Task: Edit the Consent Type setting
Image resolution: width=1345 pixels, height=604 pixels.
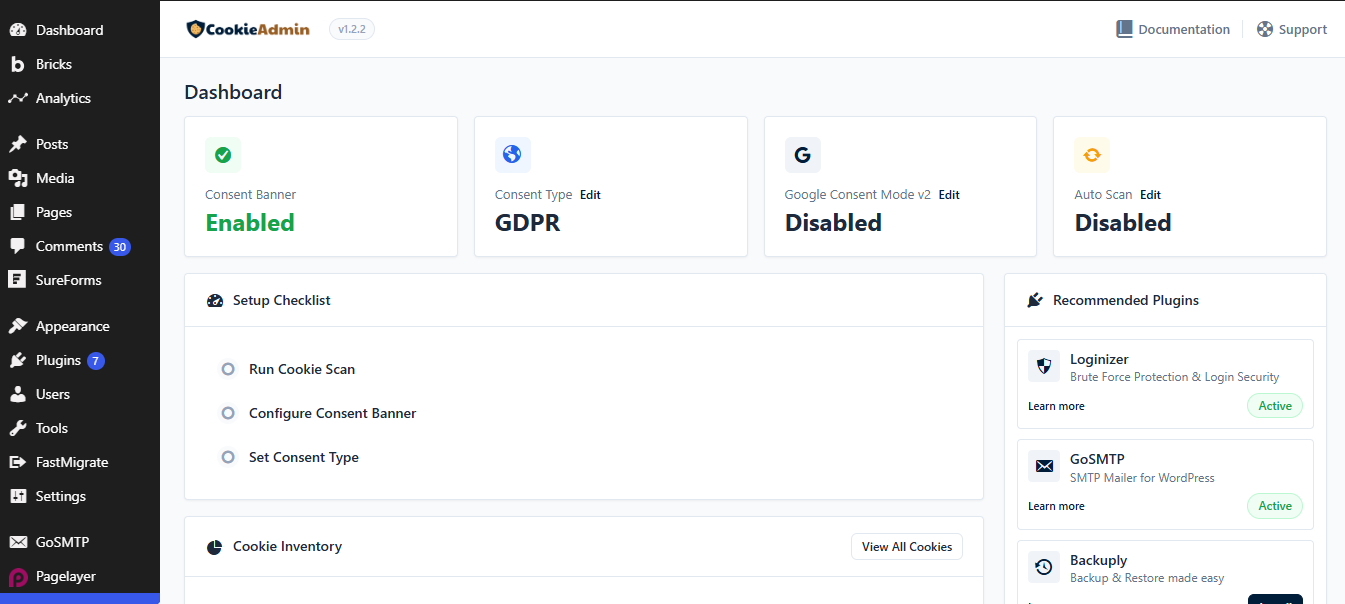Action: pyautogui.click(x=590, y=195)
